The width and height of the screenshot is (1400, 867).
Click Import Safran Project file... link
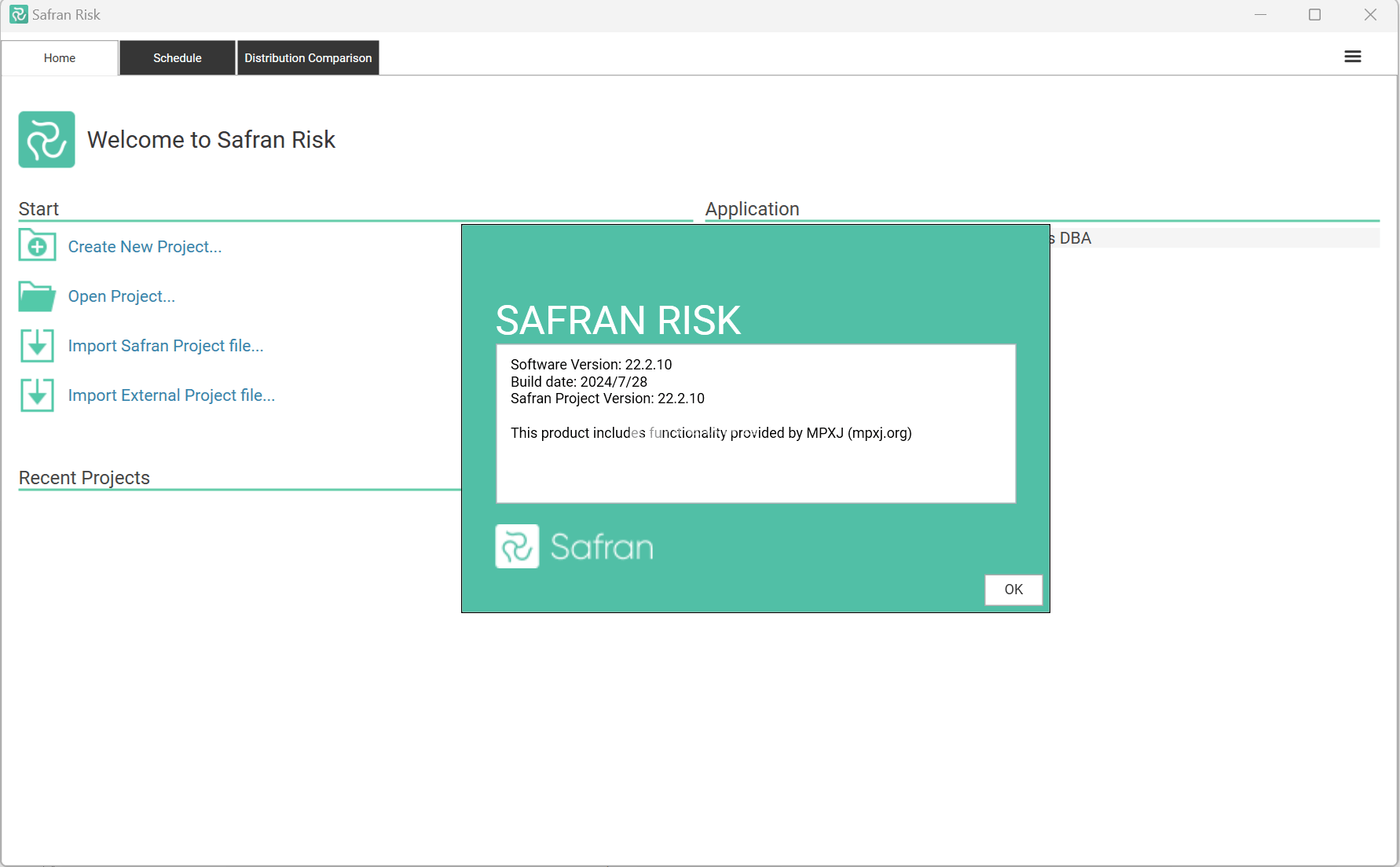[x=166, y=346]
